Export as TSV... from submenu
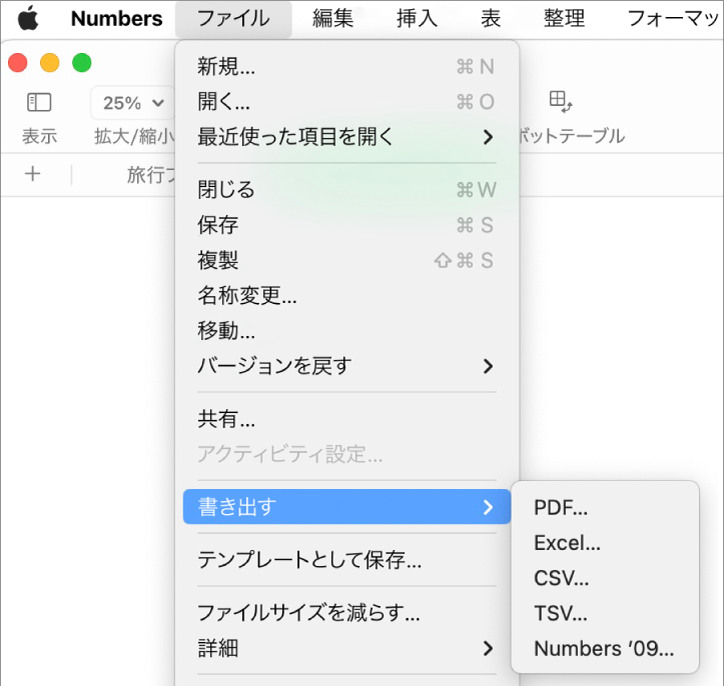724x686 pixels. [605, 614]
